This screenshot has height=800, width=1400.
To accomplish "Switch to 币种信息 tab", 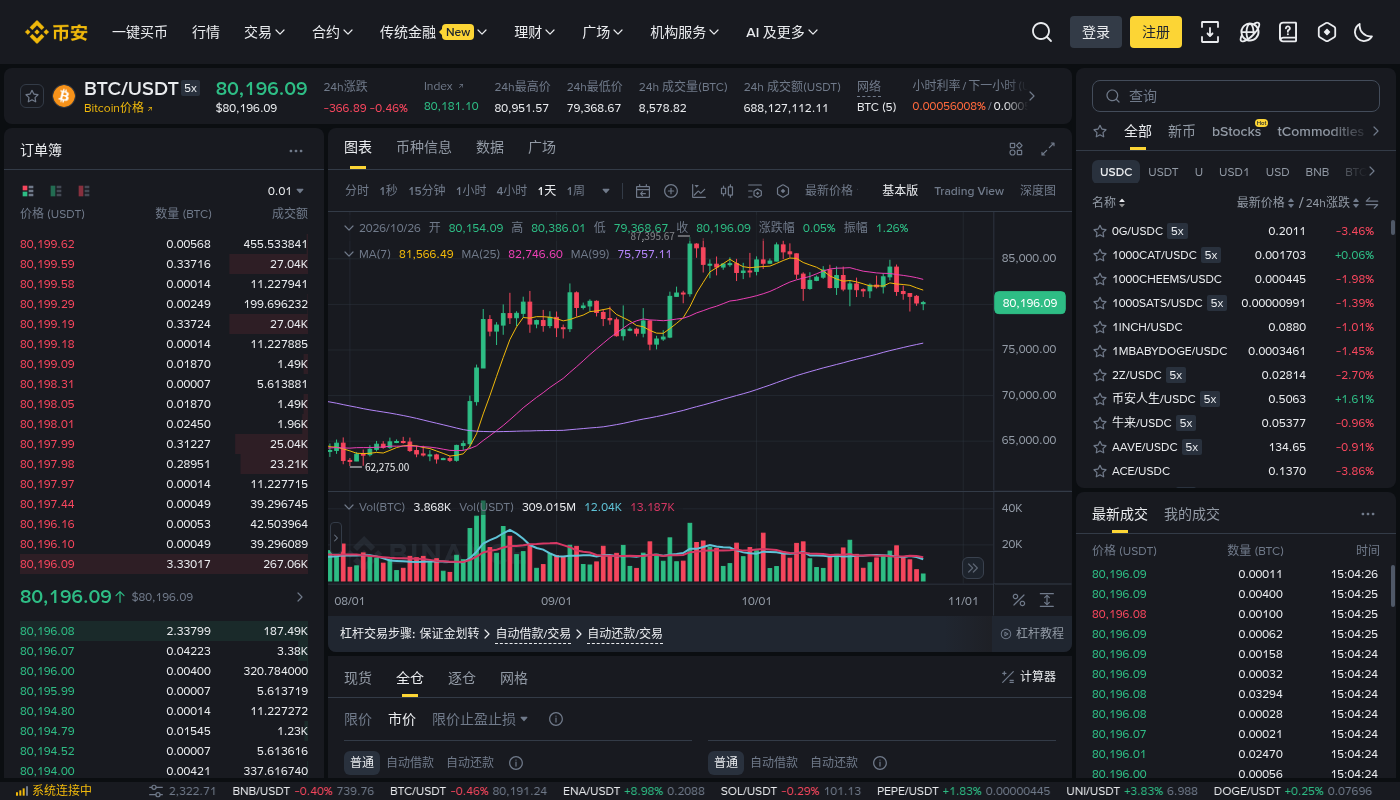I will point(424,147).
